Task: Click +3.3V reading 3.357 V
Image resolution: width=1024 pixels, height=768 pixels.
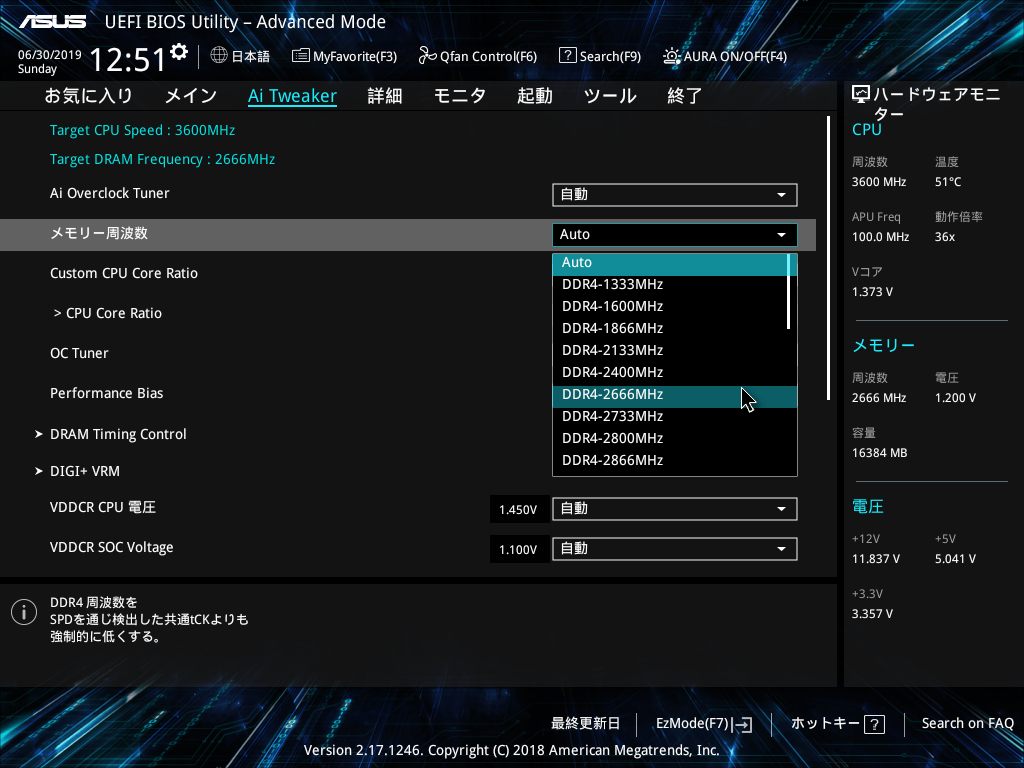Action: 872,614
